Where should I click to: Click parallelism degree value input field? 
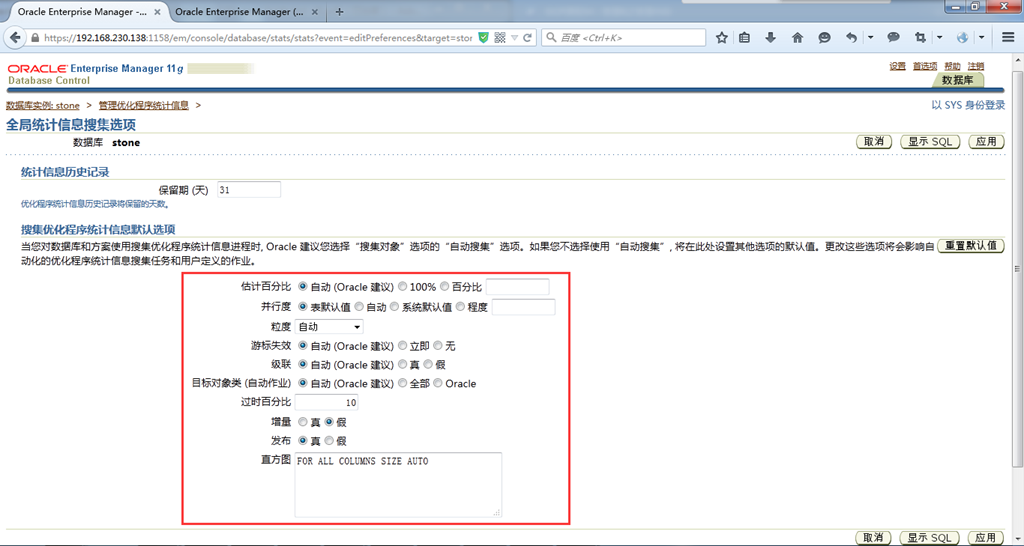[524, 307]
